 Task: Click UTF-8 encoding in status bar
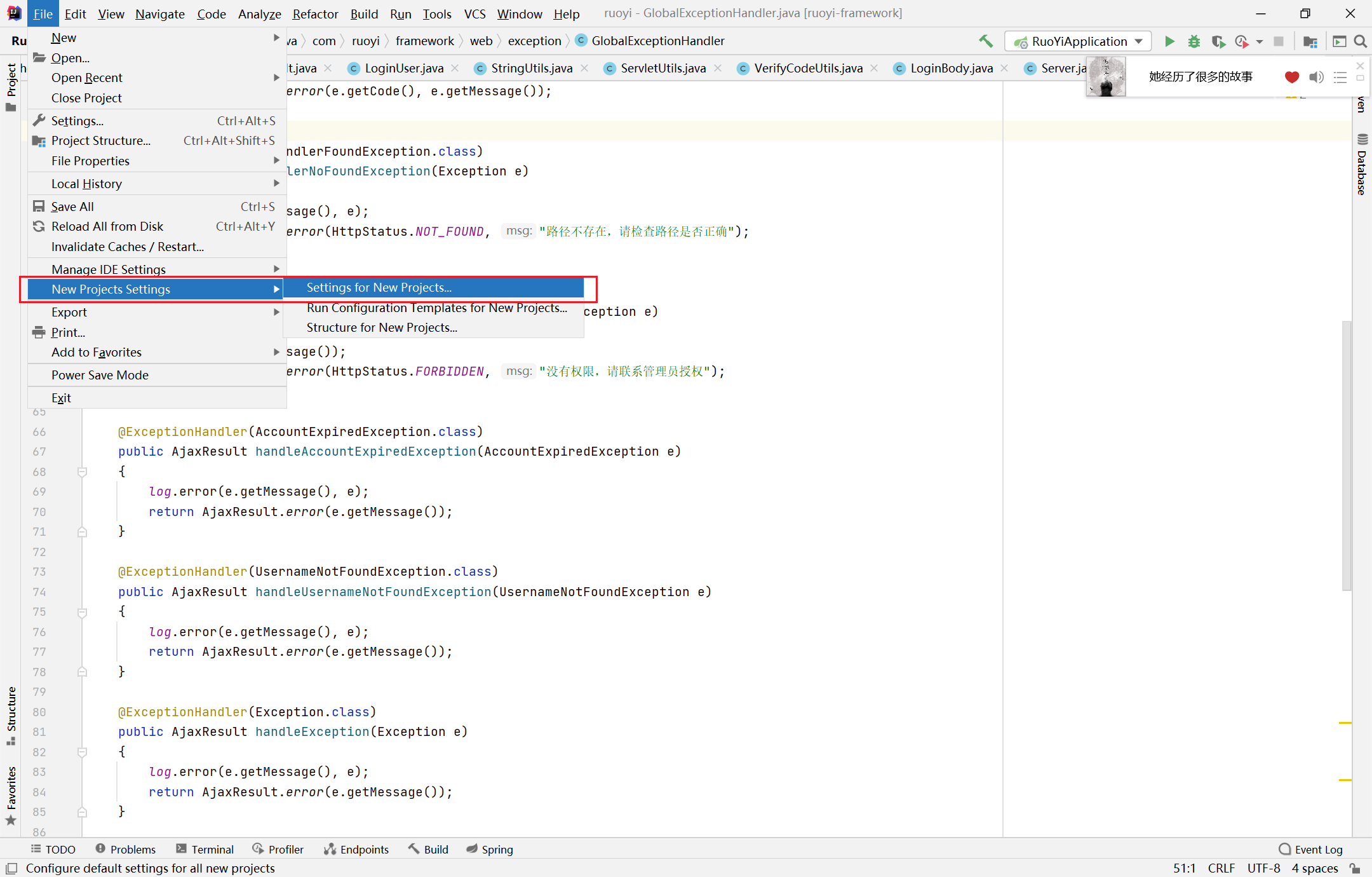tap(1263, 868)
